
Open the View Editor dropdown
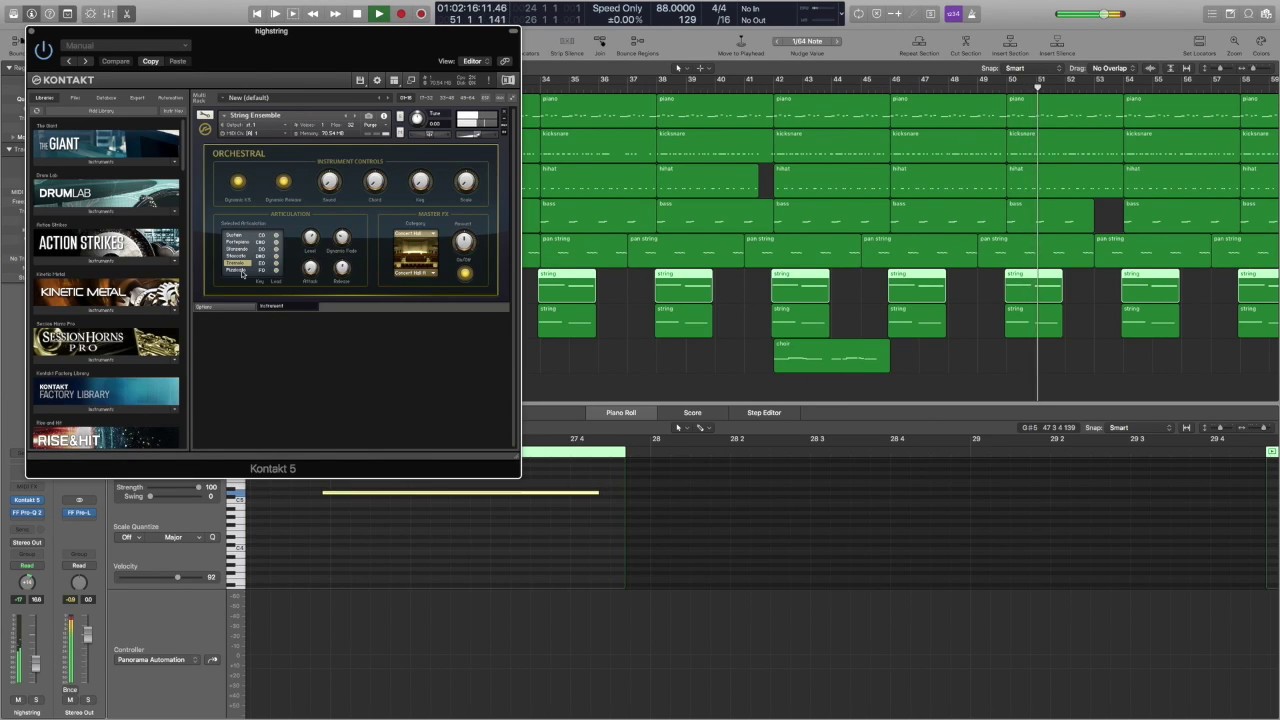[x=475, y=61]
